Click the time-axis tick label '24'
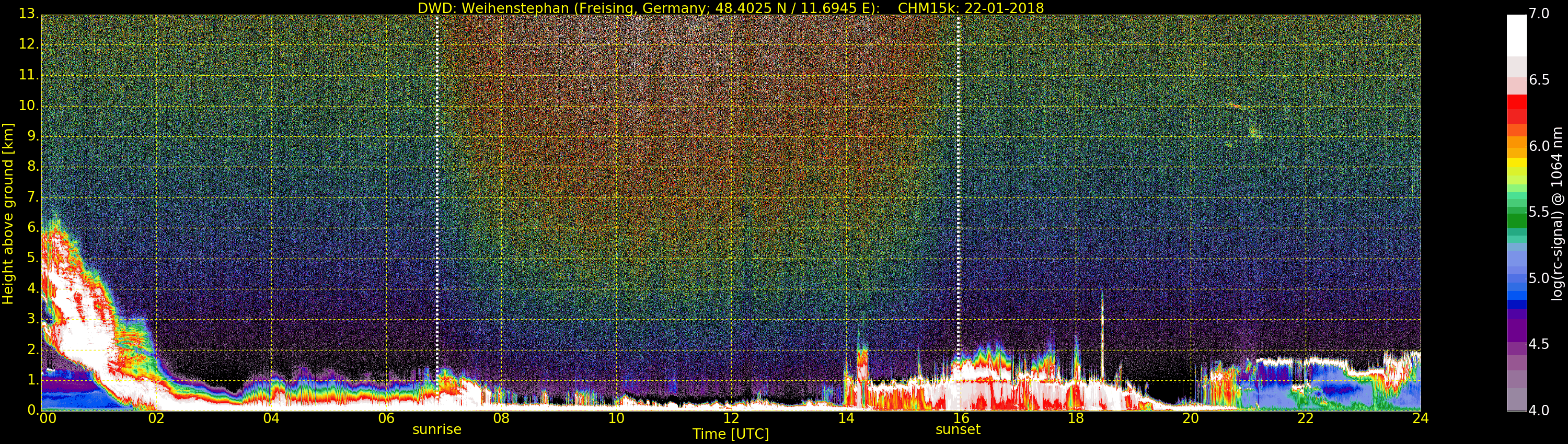The image size is (1568, 444). tap(1421, 418)
